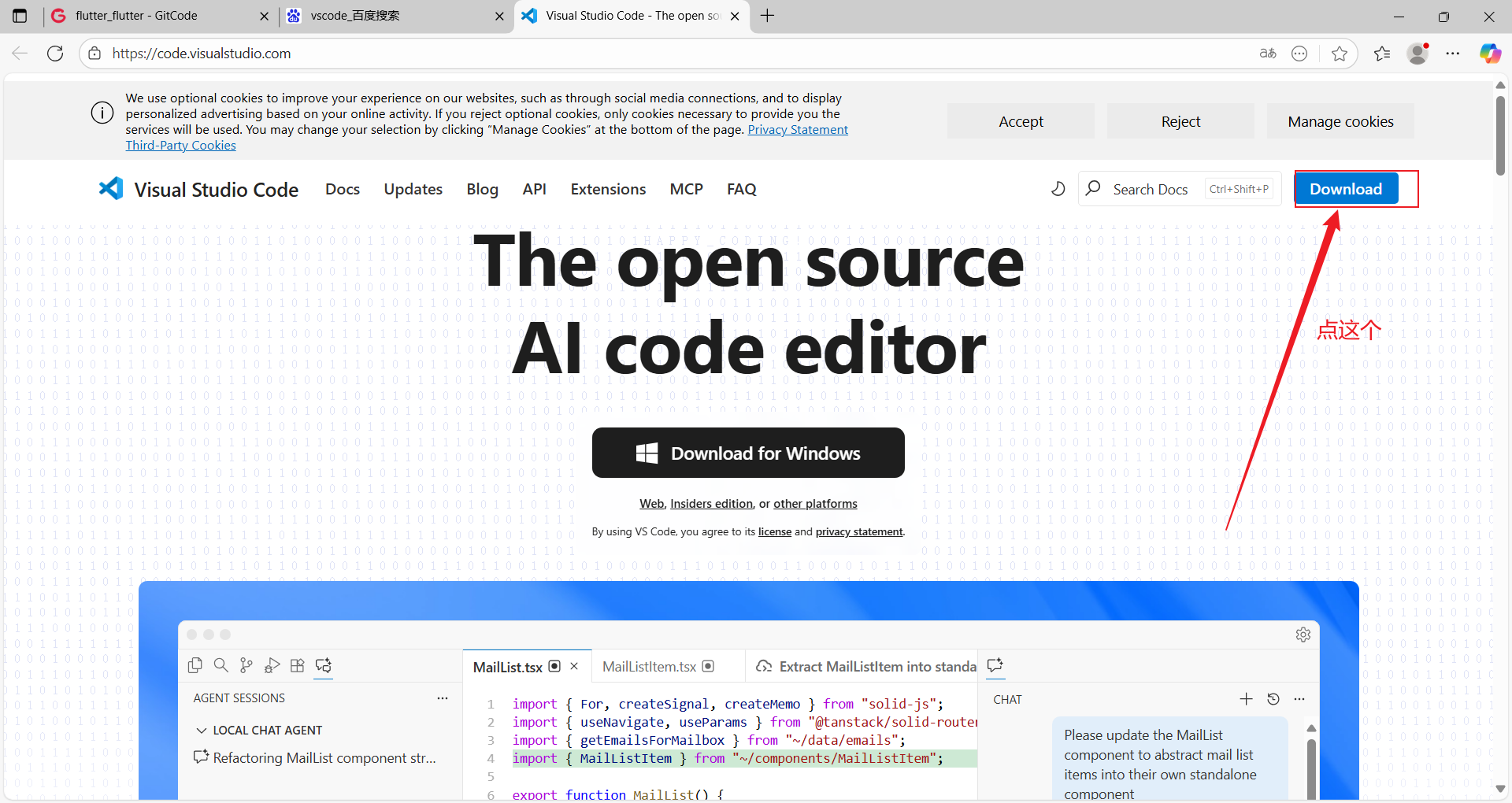Launch the Copilot sidebar icon

tap(1490, 54)
